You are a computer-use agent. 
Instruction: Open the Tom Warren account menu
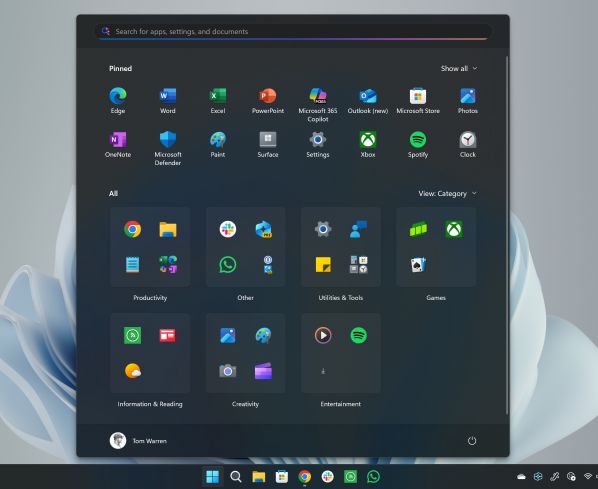pos(138,441)
